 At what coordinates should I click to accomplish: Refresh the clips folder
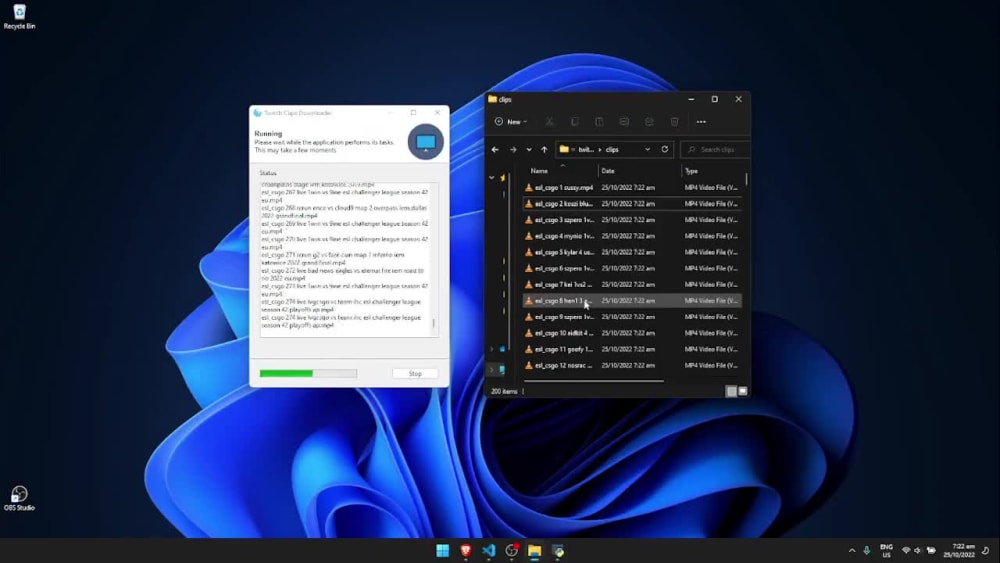click(x=665, y=149)
